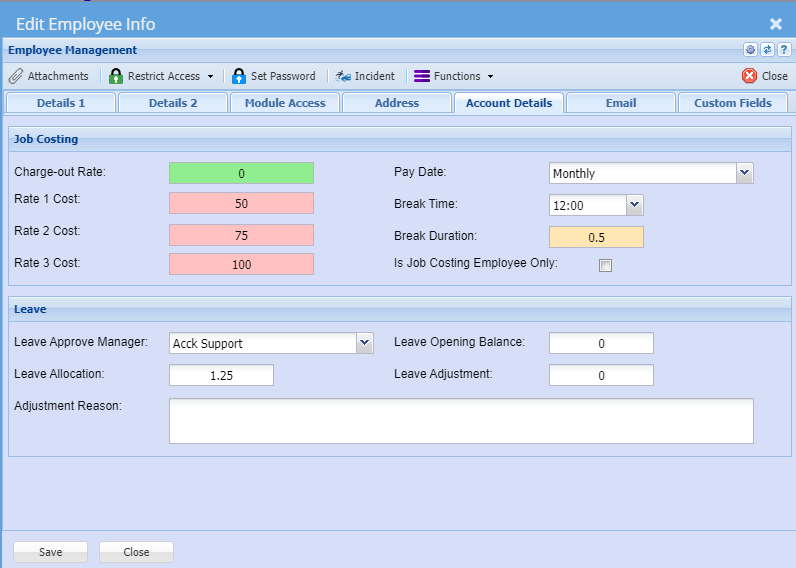Image resolution: width=796 pixels, height=568 pixels.
Task: Go to the Custom Fields tab
Action: 733,103
